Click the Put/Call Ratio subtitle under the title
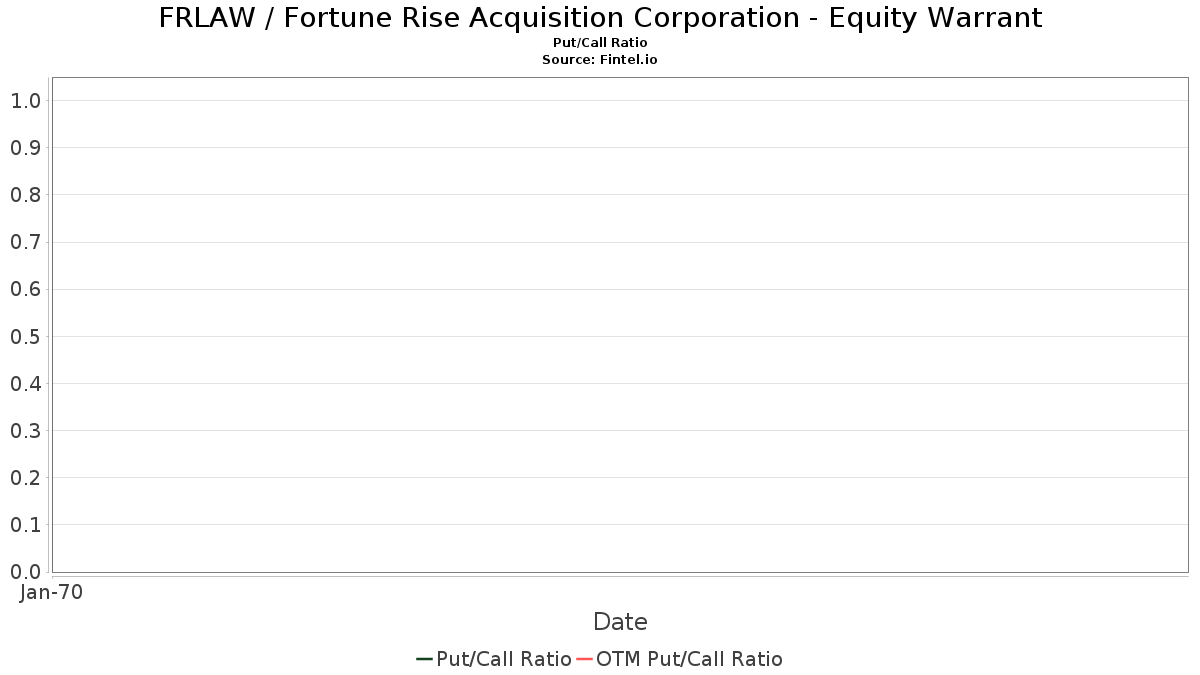The height and width of the screenshot is (675, 1200). pos(600,43)
